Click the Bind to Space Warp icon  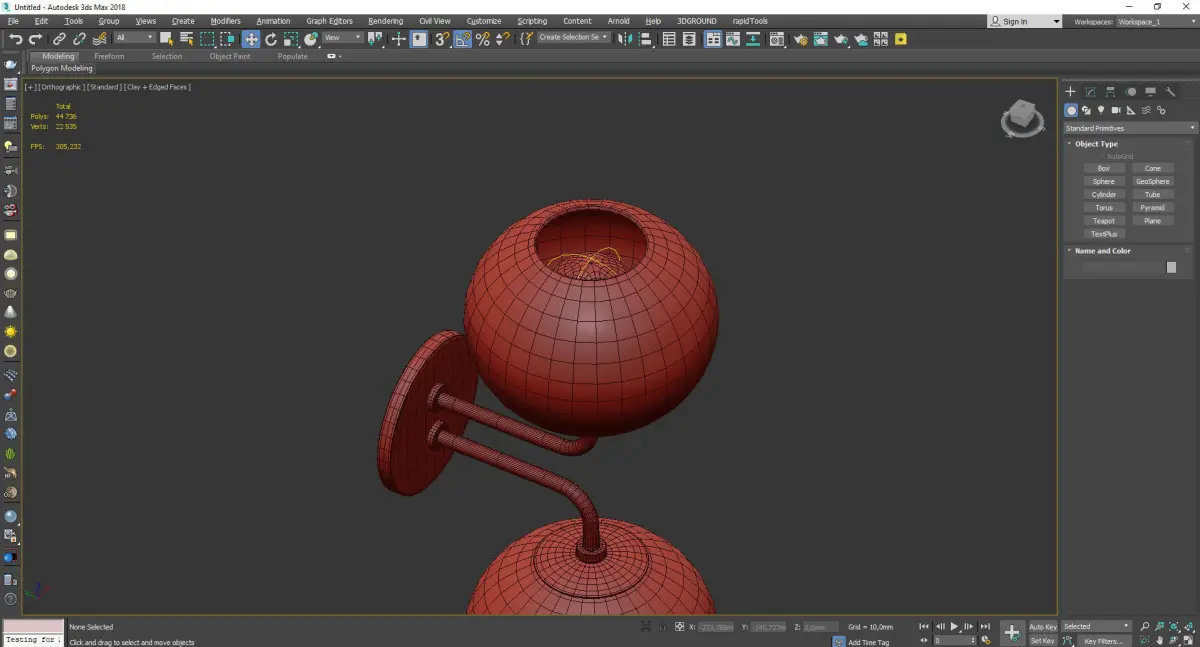point(99,39)
